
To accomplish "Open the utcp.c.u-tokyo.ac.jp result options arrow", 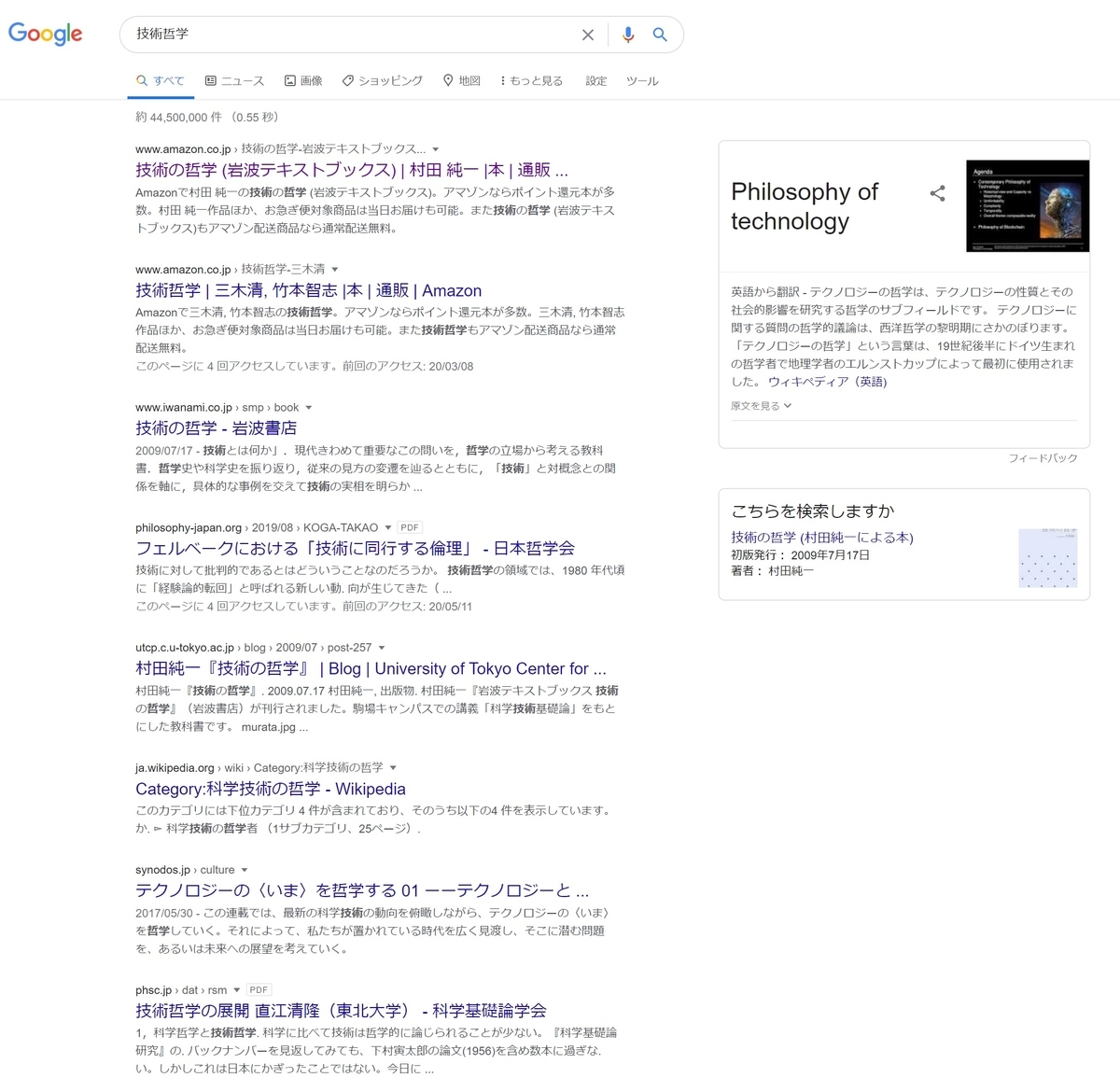I will point(382,648).
